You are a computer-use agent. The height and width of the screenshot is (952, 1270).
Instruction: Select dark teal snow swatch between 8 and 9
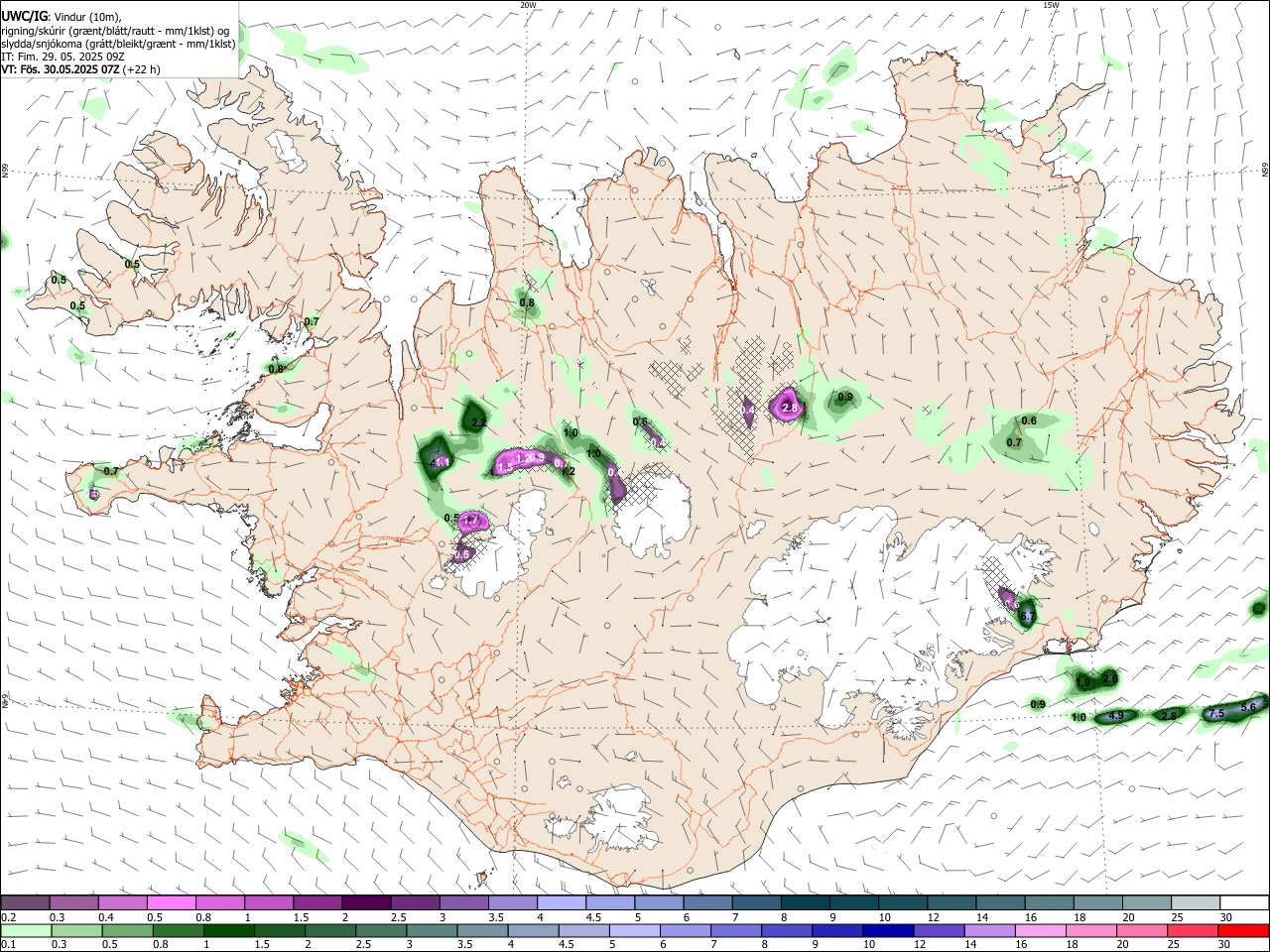(806, 903)
